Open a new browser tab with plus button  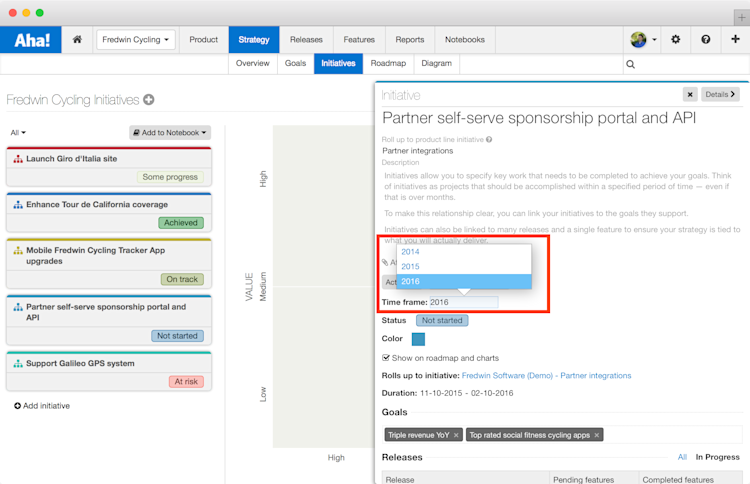[741, 18]
